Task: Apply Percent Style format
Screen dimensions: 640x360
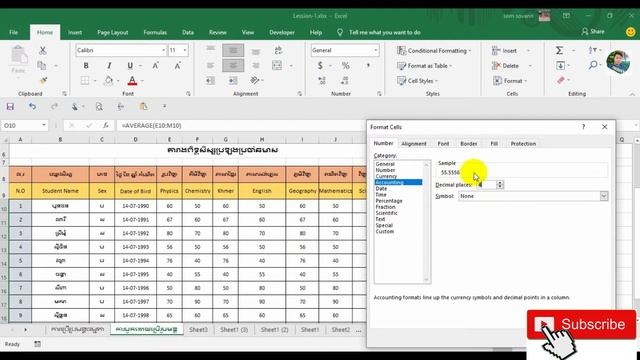Action: [345, 65]
